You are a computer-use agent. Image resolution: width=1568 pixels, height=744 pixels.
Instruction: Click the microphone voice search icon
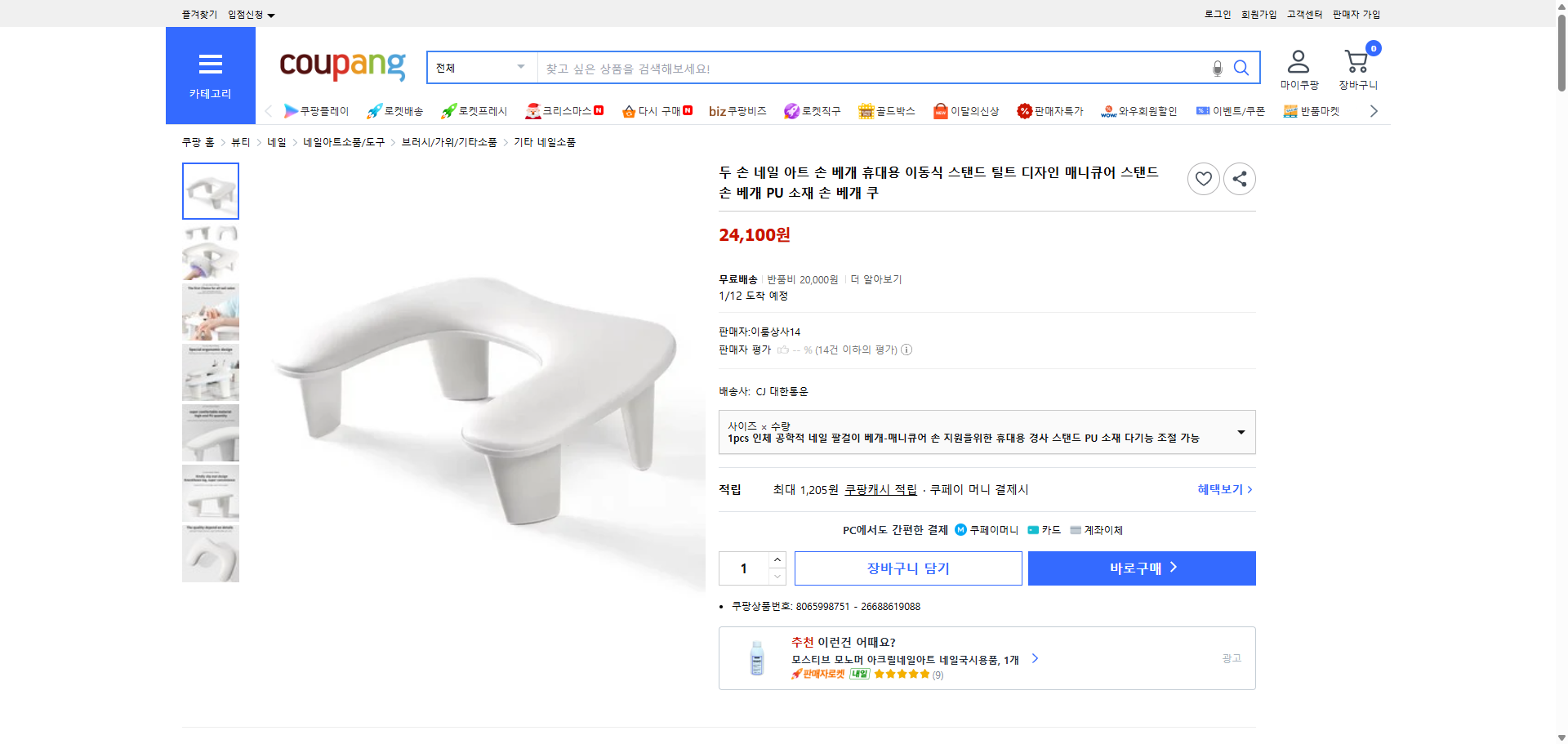point(1217,69)
